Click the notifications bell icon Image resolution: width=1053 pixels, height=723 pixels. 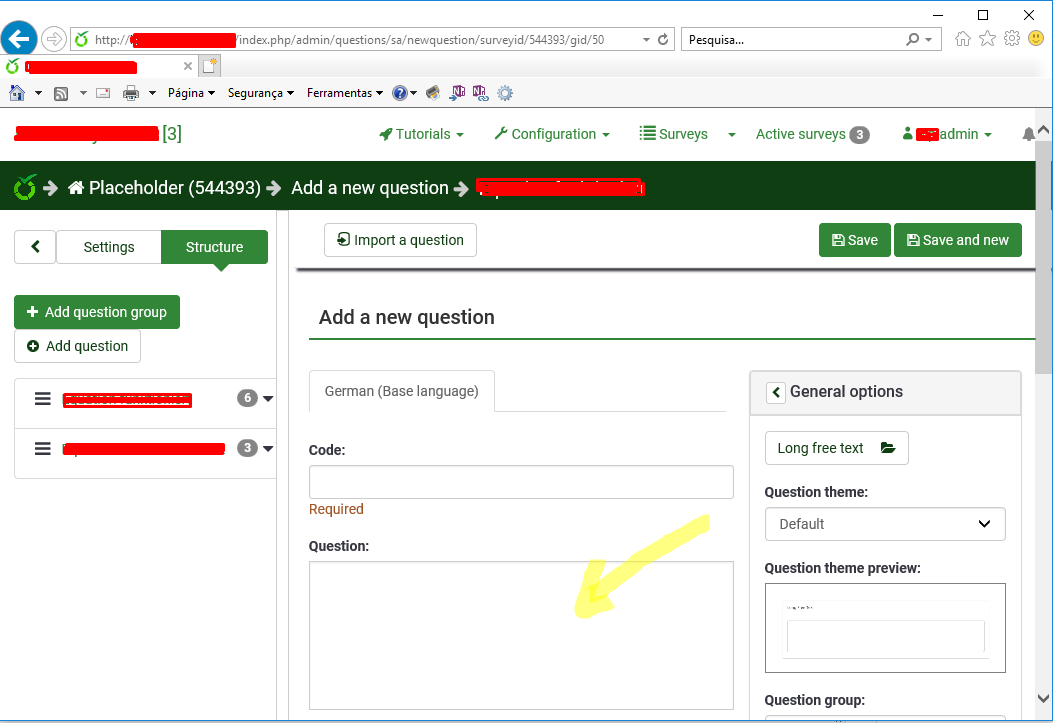pyautogui.click(x=1028, y=134)
